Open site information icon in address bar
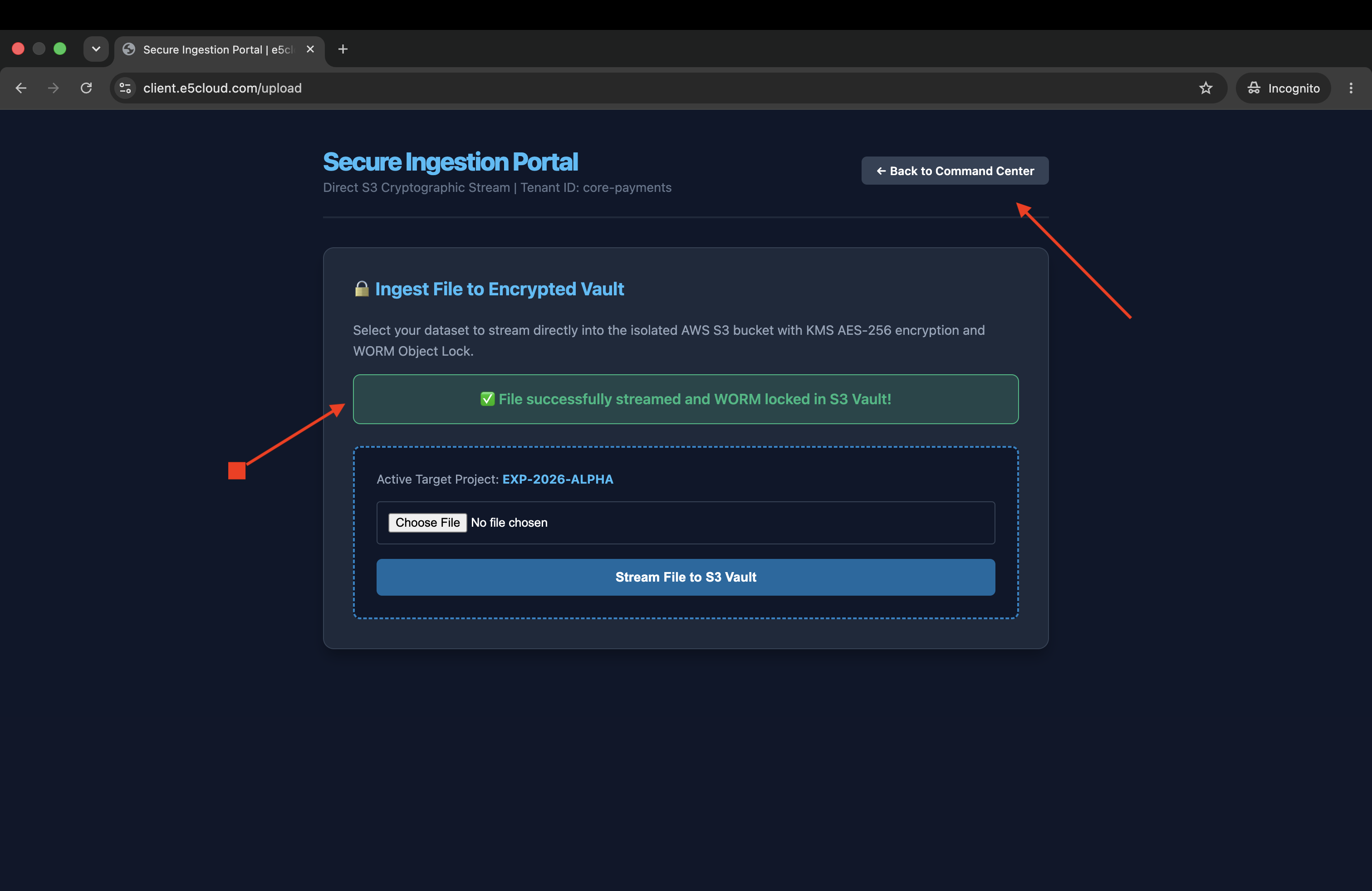The height and width of the screenshot is (891, 1372). click(125, 88)
